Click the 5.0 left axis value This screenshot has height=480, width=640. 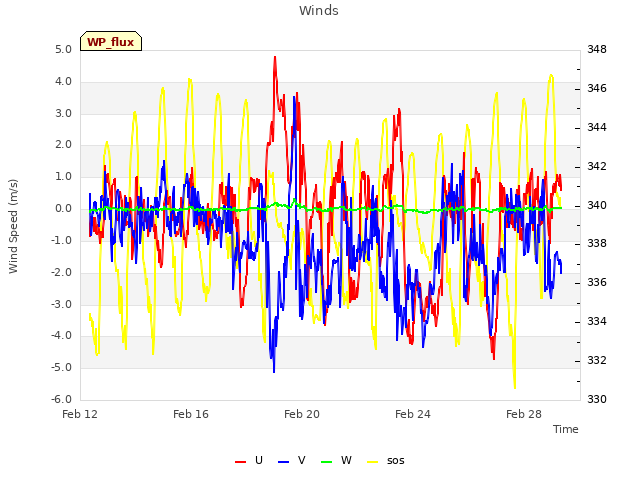pyautogui.click(x=64, y=50)
